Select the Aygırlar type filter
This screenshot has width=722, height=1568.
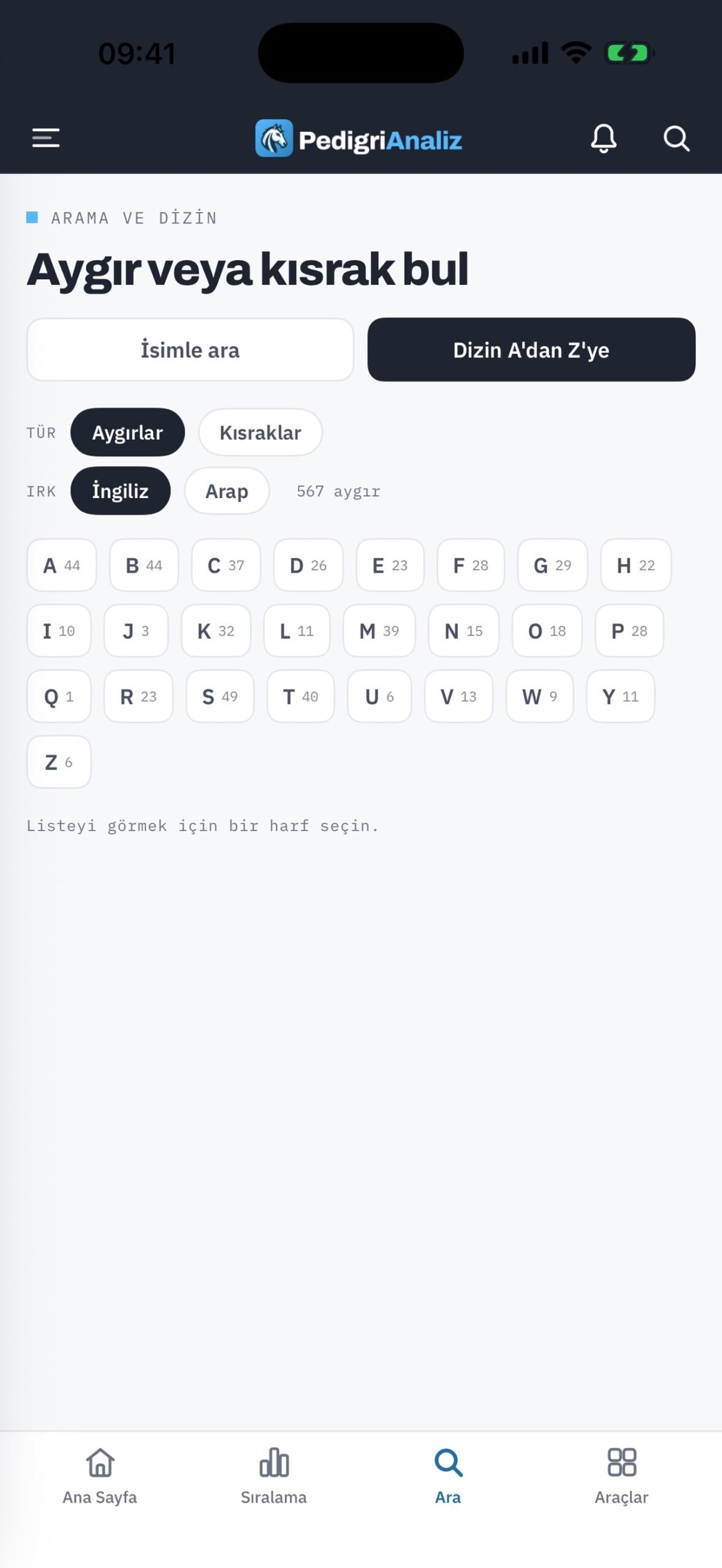coord(127,432)
